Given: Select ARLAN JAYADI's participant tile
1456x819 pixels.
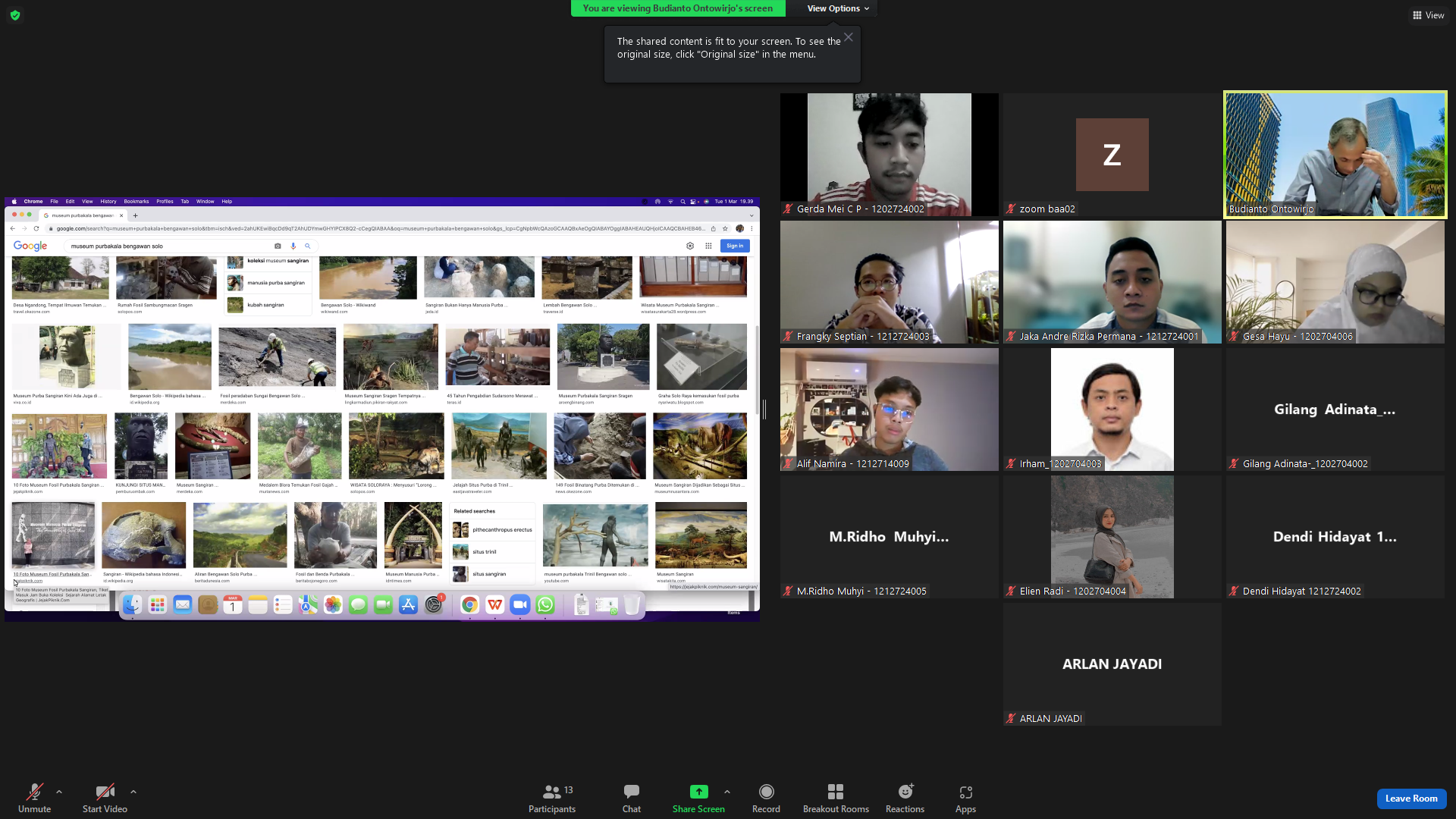Looking at the screenshot, I should pyautogui.click(x=1112, y=664).
